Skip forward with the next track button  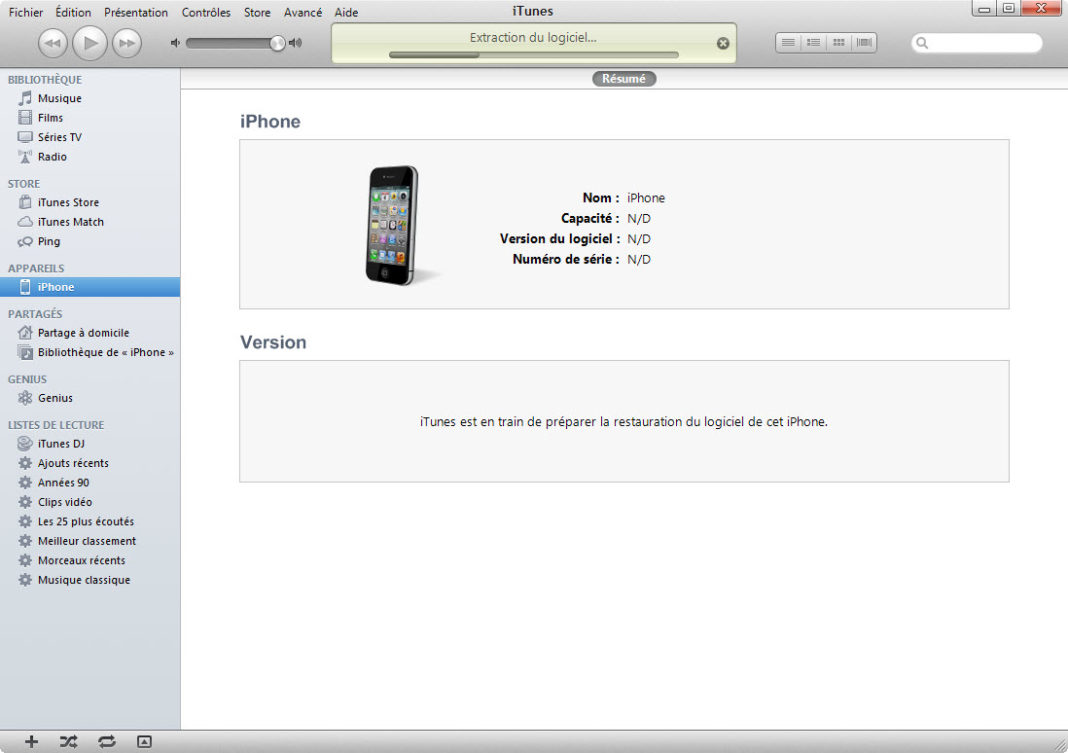pos(127,43)
